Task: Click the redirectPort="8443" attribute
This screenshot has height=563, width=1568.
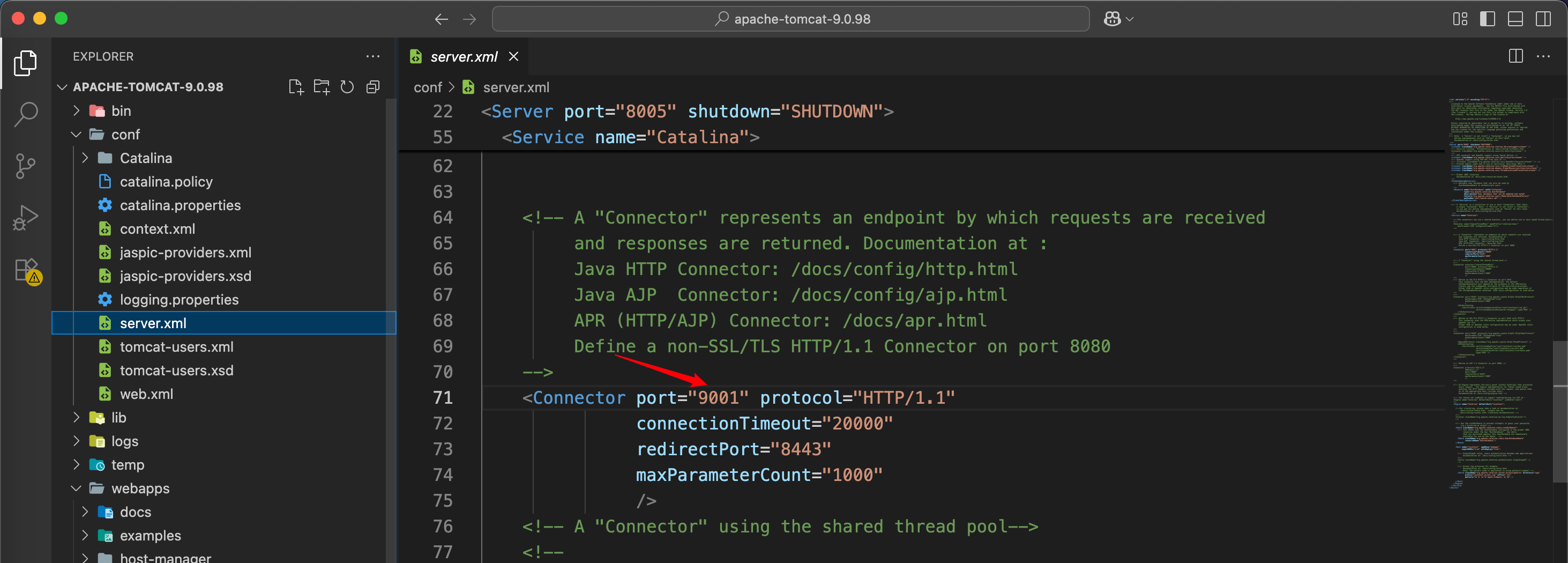Action: (734, 450)
